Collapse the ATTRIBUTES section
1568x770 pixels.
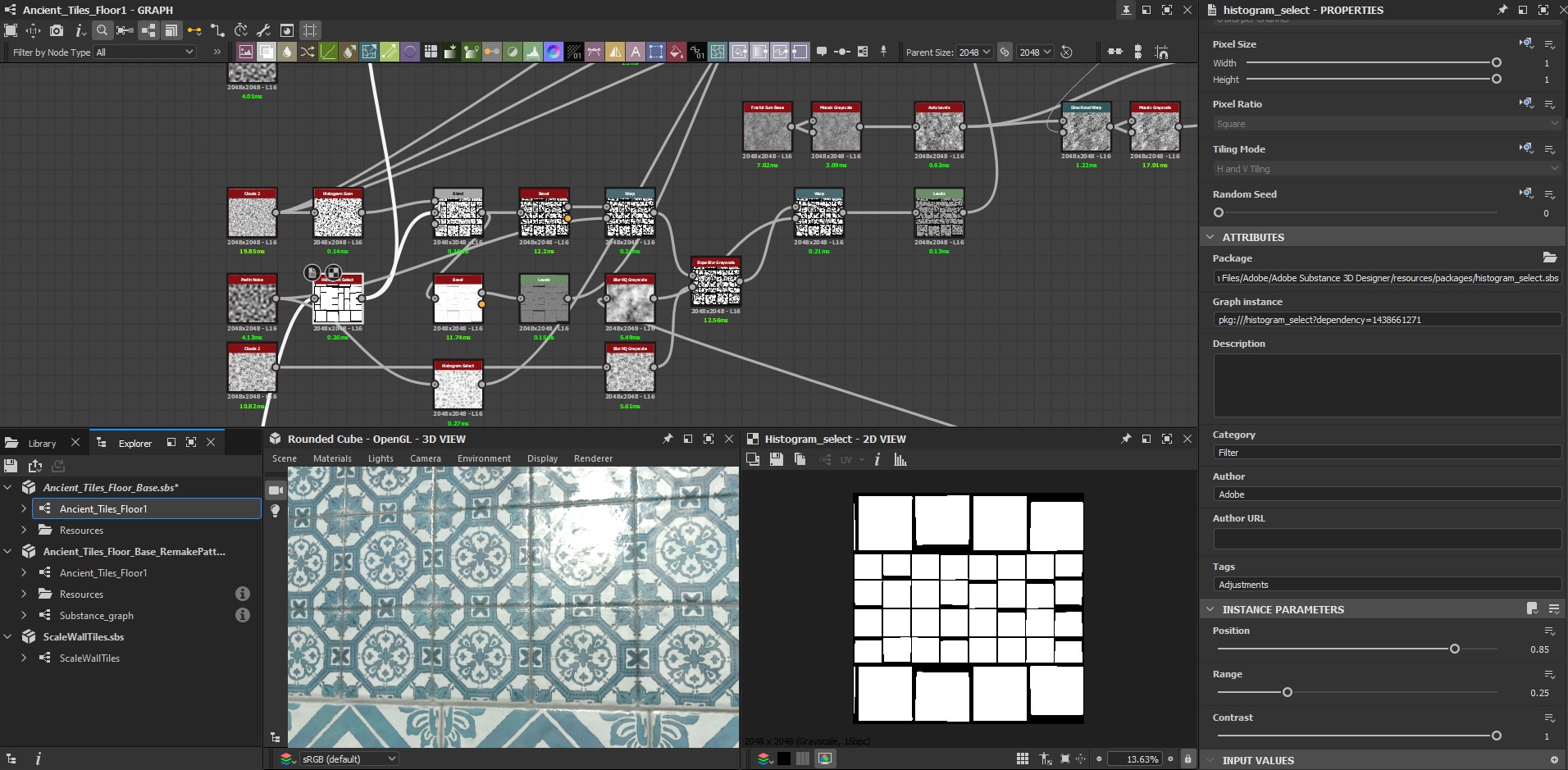pos(1210,237)
